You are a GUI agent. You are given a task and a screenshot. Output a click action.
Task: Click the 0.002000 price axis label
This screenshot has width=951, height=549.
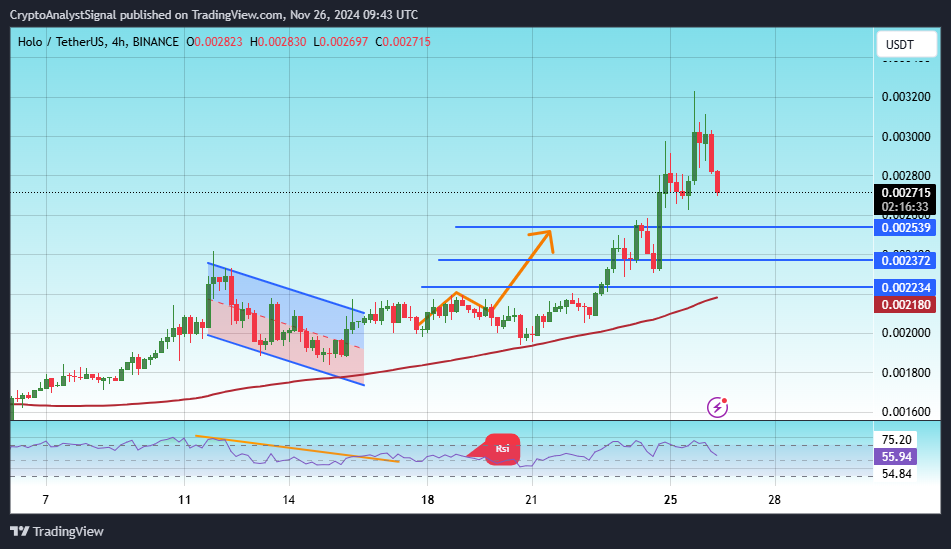point(906,333)
